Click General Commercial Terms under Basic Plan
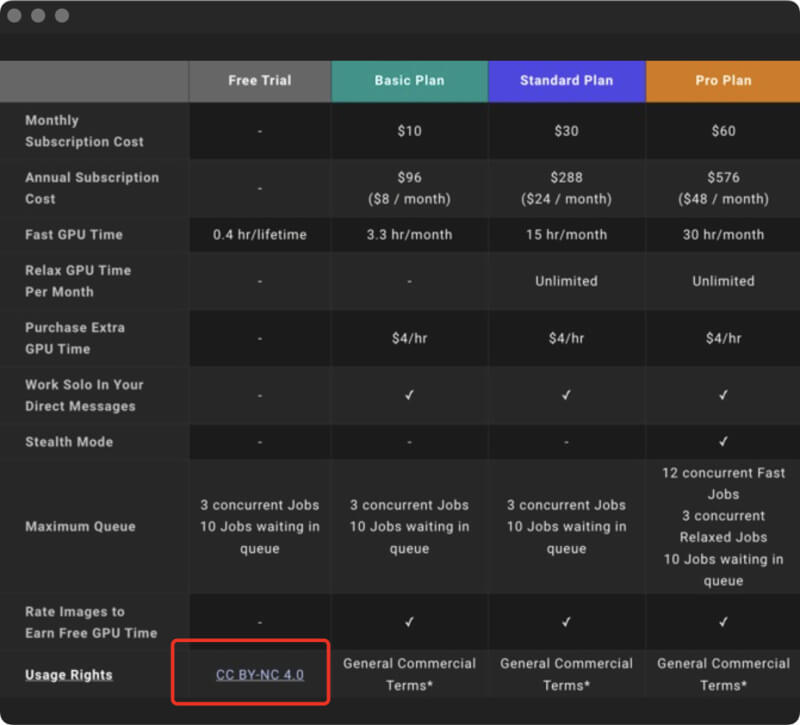This screenshot has height=725, width=800. pos(409,674)
